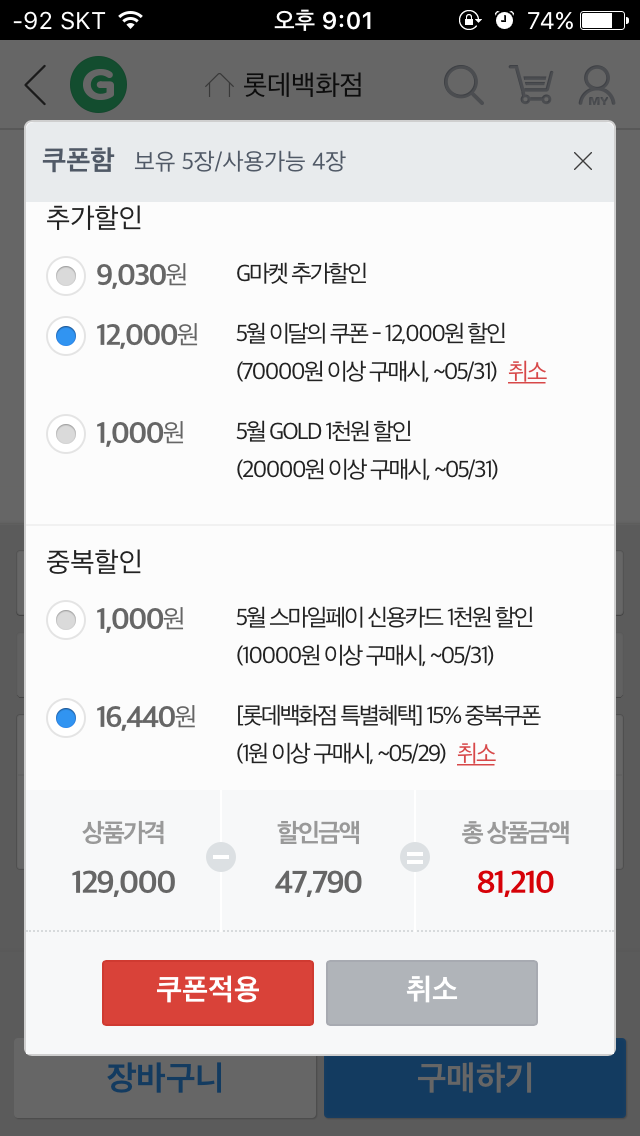The image size is (640, 1136).
Task: Tap the 장바구니 button
Action: point(165,1079)
